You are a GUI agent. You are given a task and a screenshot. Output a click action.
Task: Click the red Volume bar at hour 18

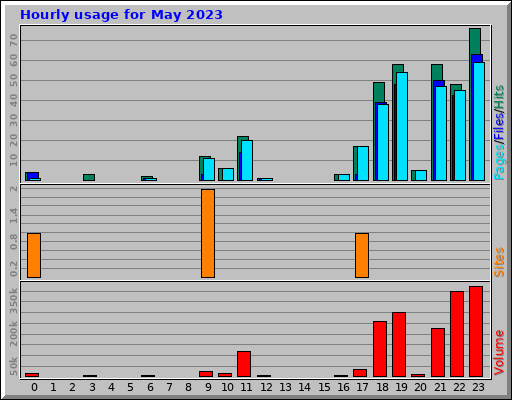380,349
